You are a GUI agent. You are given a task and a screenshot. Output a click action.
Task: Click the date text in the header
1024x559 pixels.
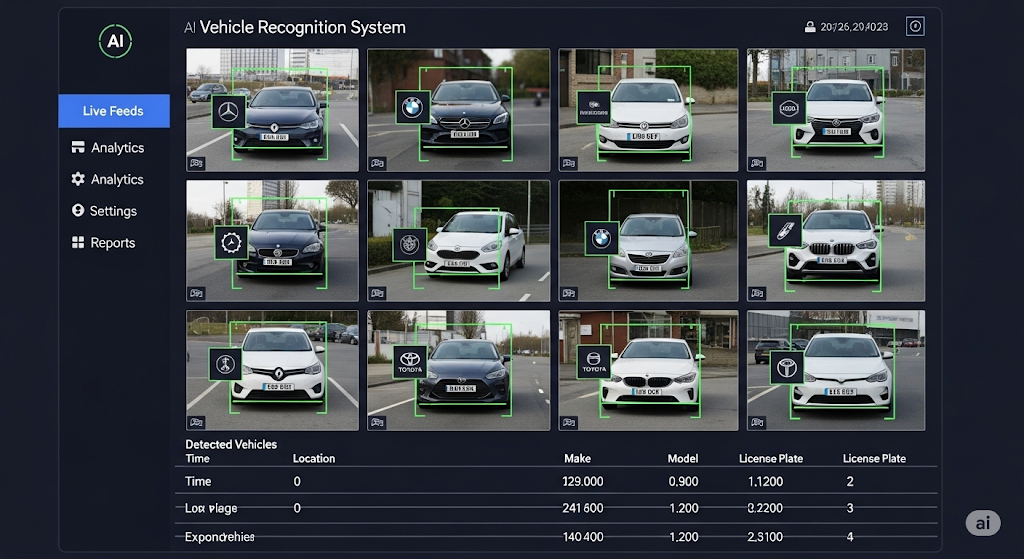[854, 27]
